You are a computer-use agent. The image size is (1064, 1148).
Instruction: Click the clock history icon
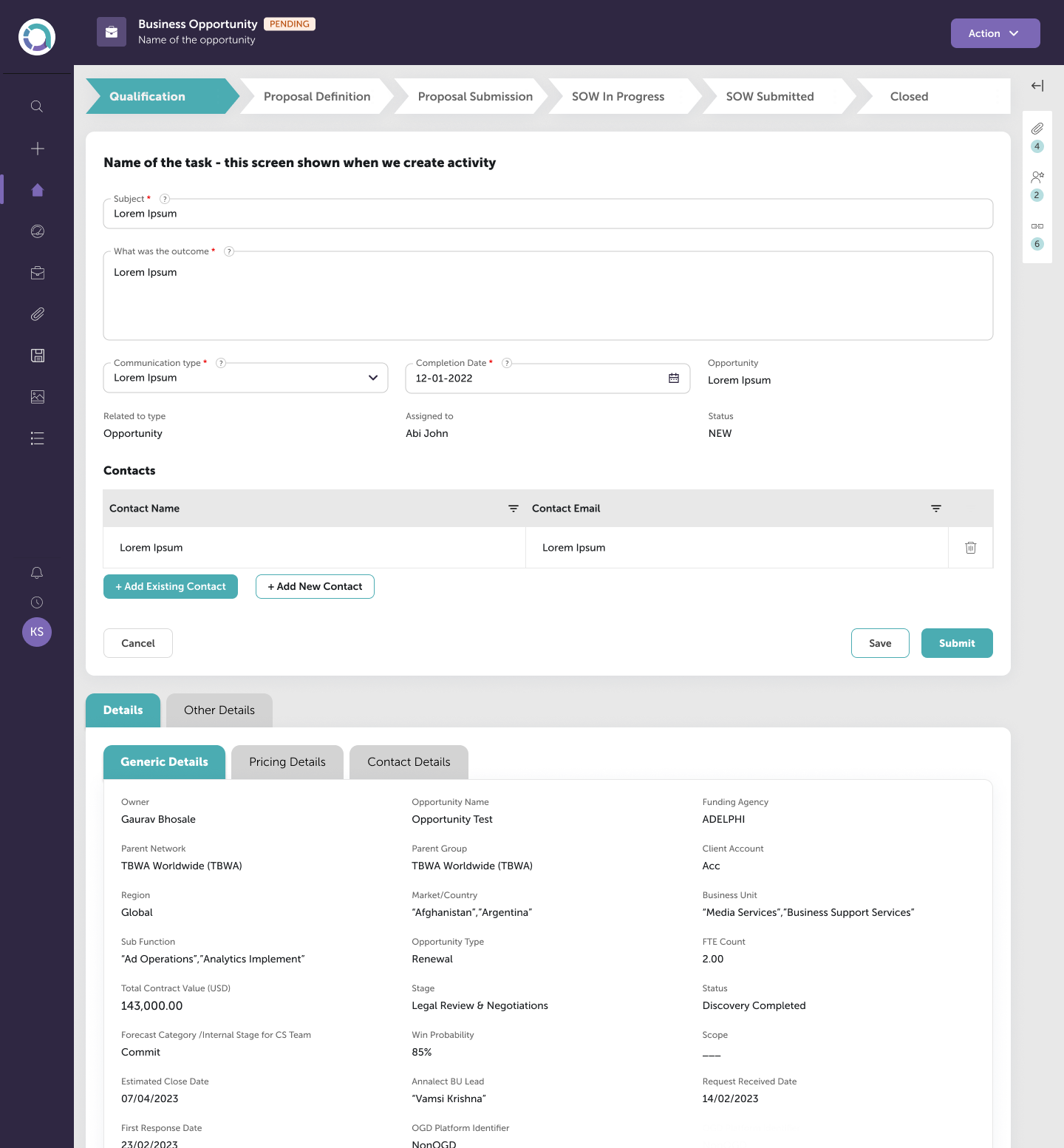click(x=37, y=602)
